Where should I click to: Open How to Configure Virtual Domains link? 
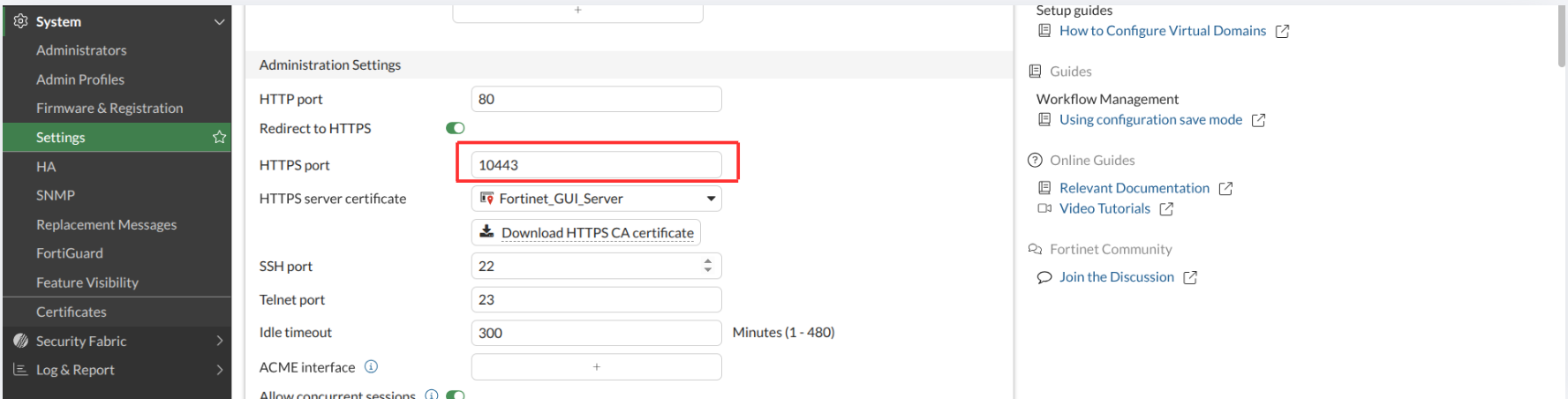(x=1162, y=31)
